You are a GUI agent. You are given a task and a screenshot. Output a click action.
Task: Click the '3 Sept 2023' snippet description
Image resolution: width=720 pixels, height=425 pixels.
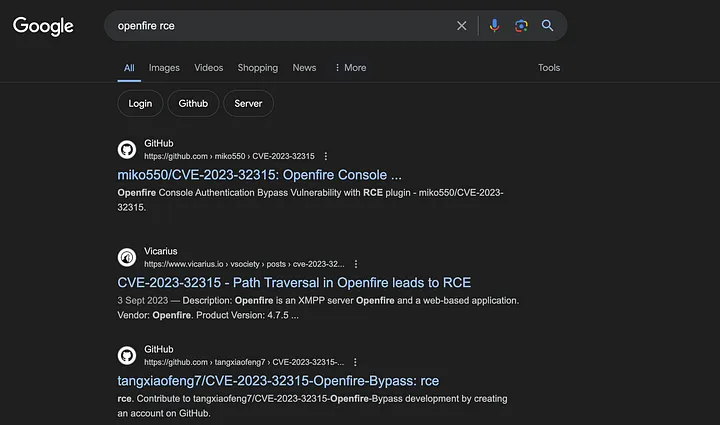(x=318, y=308)
